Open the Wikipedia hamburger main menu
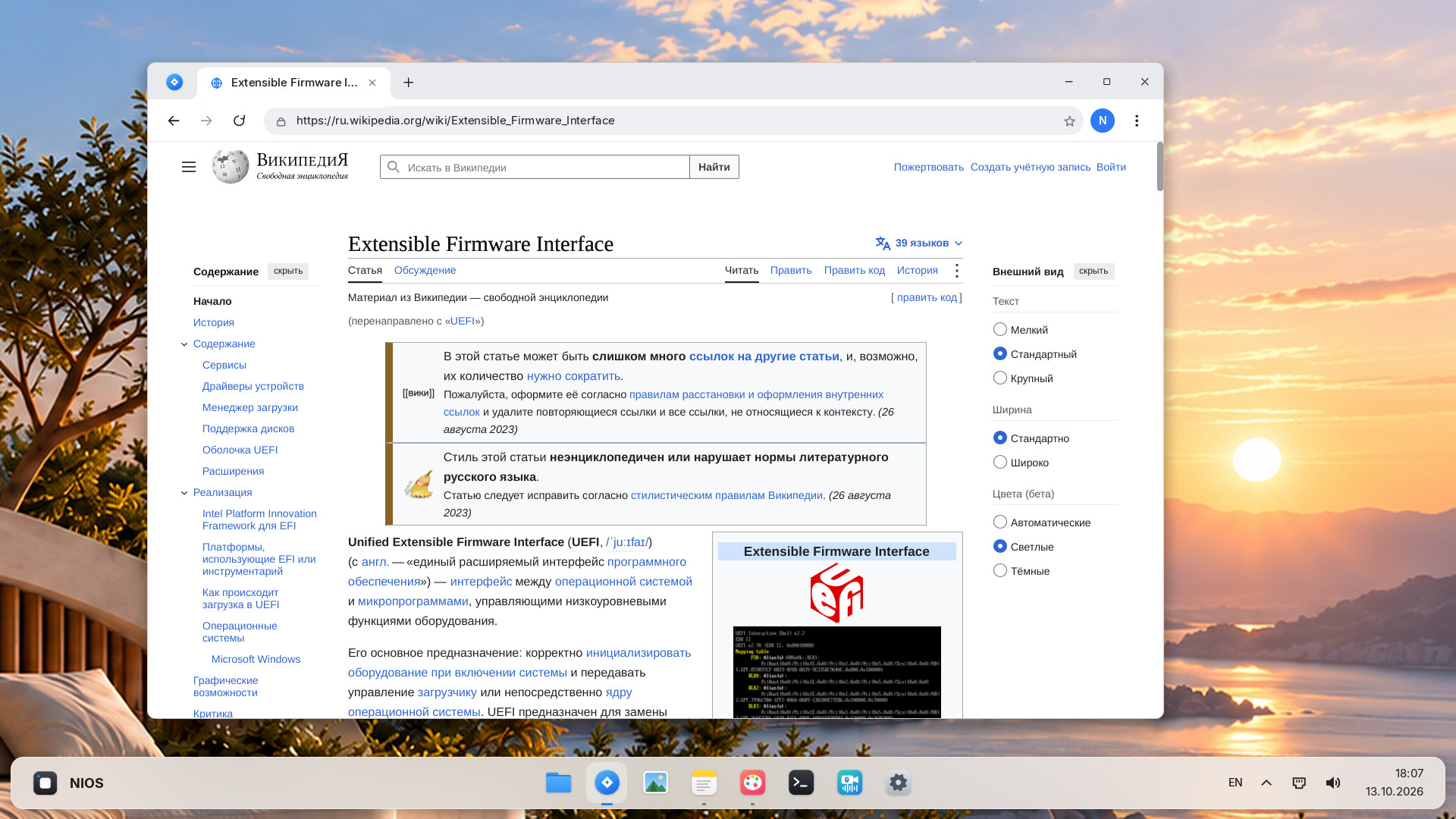 click(x=189, y=167)
